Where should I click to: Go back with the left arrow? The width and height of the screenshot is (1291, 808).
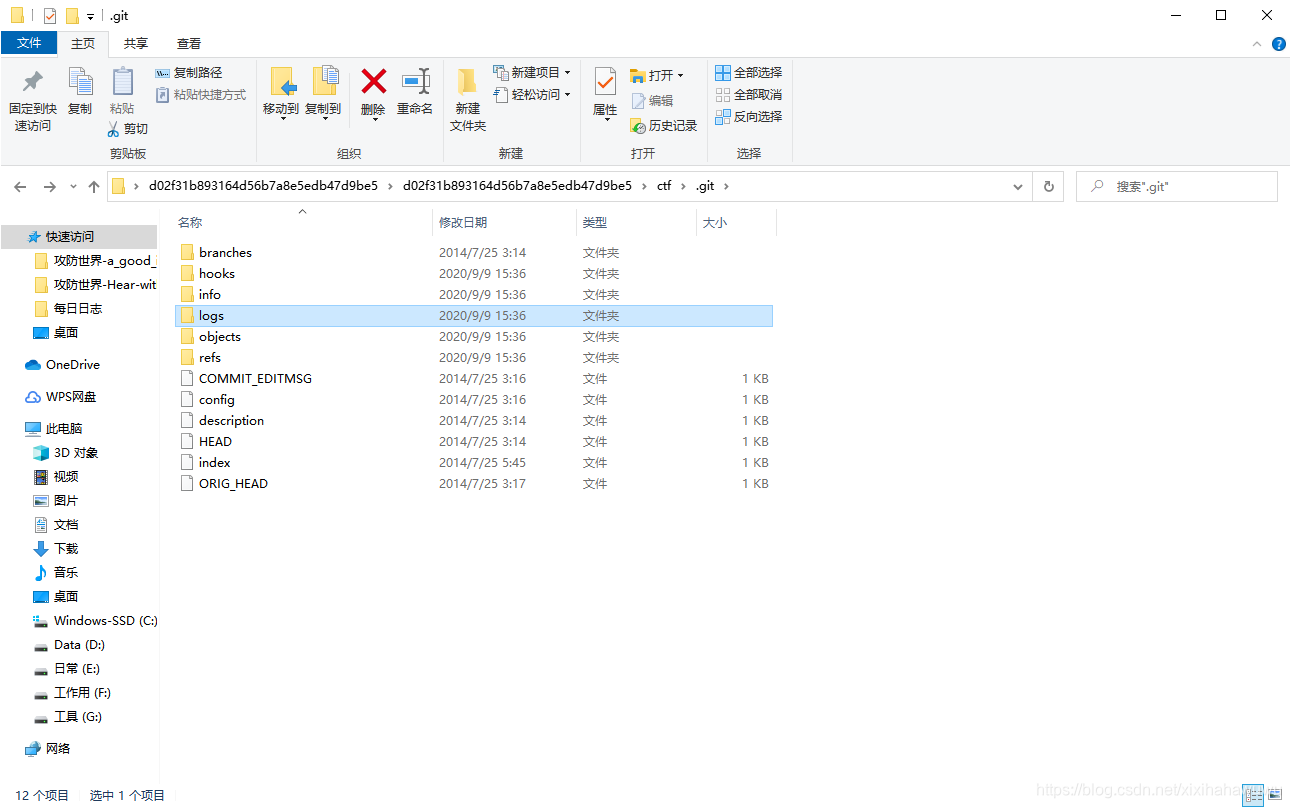tap(20, 187)
